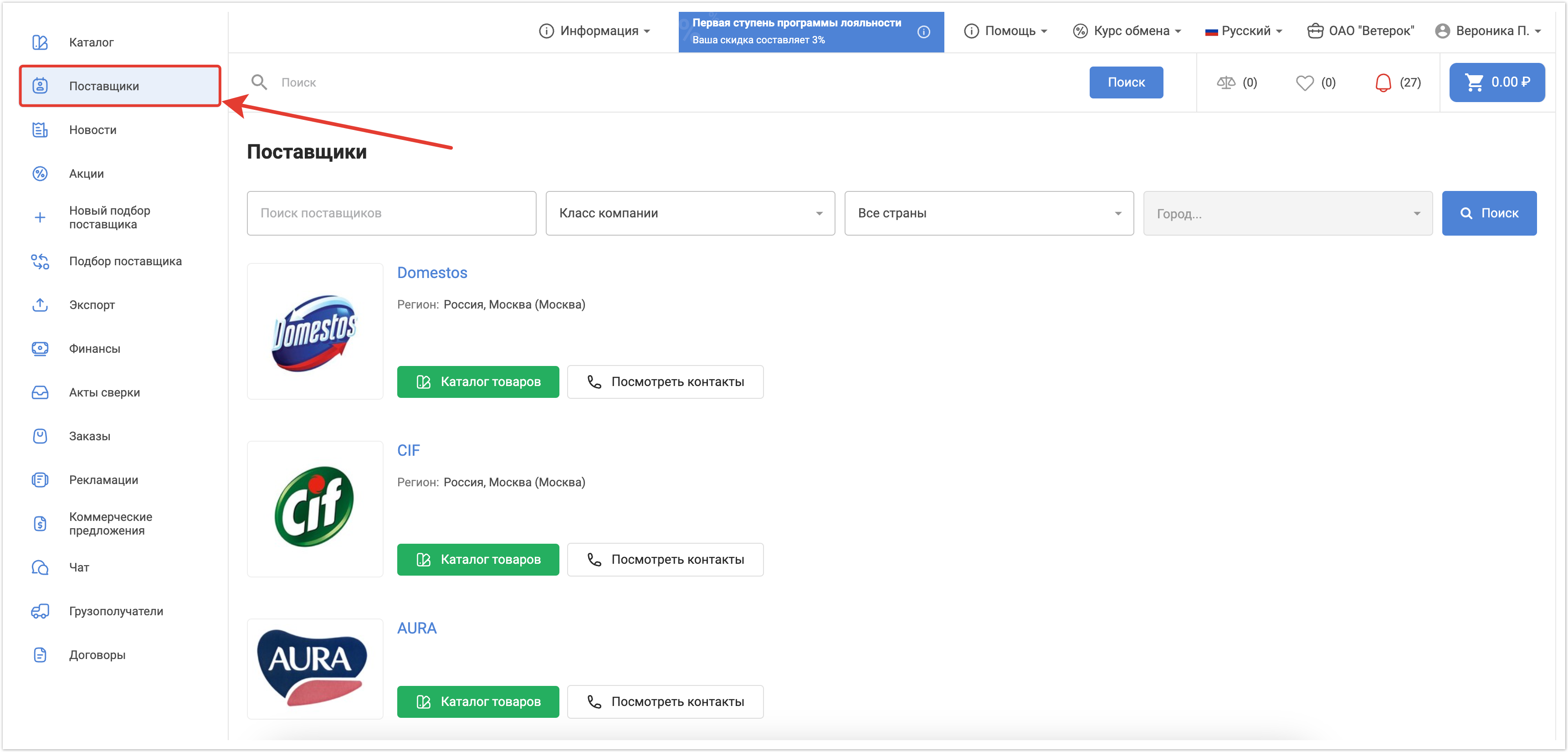Open Chat from the sidebar icon
This screenshot has height=752, width=1568.
[x=40, y=567]
